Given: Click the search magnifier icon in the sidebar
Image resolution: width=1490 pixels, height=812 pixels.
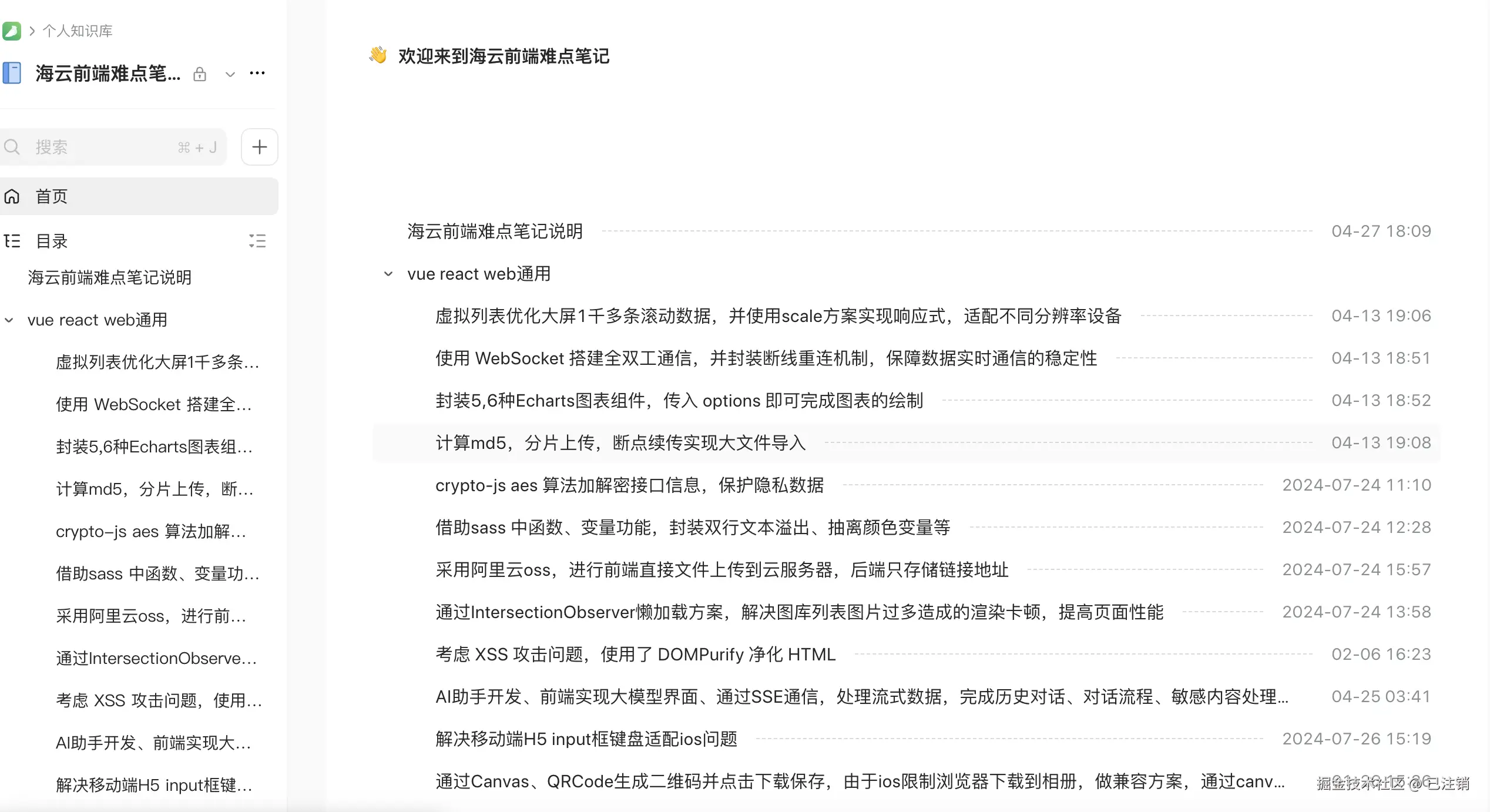Looking at the screenshot, I should point(12,147).
